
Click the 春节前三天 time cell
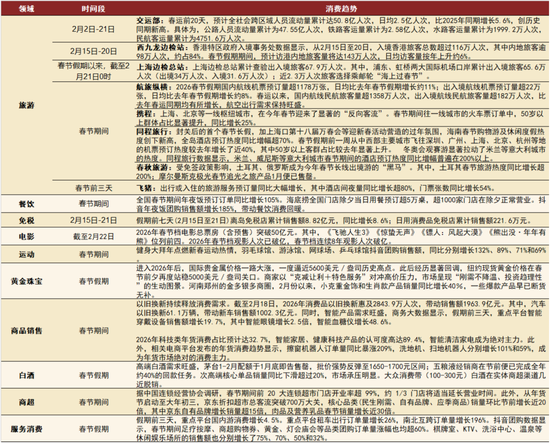pos(93,188)
